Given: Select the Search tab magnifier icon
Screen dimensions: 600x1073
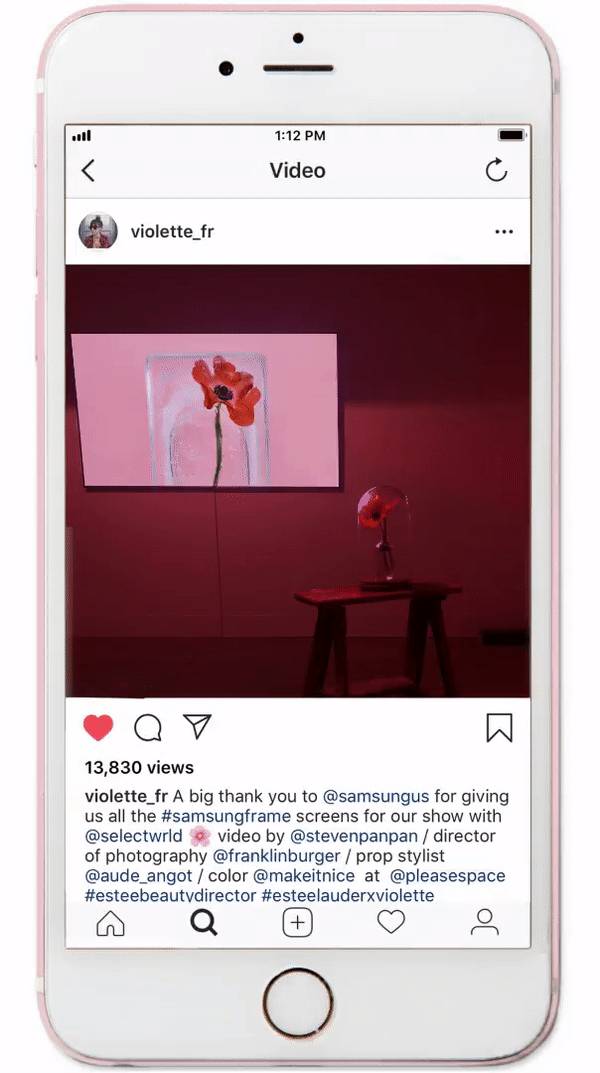Looking at the screenshot, I should pyautogui.click(x=204, y=922).
